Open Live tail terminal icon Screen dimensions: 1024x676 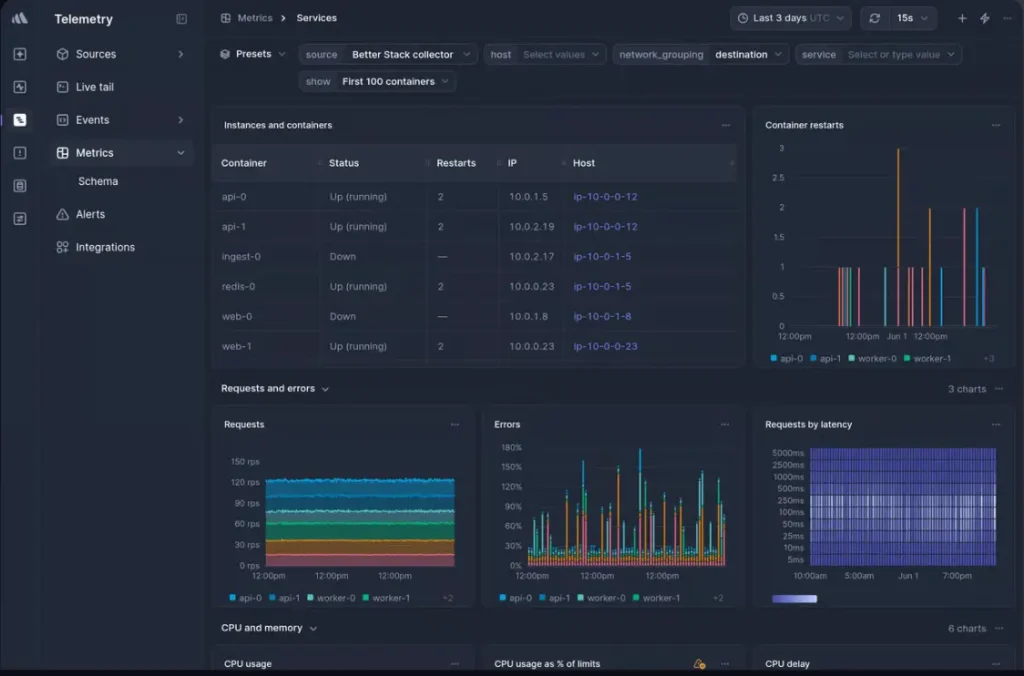pos(62,87)
